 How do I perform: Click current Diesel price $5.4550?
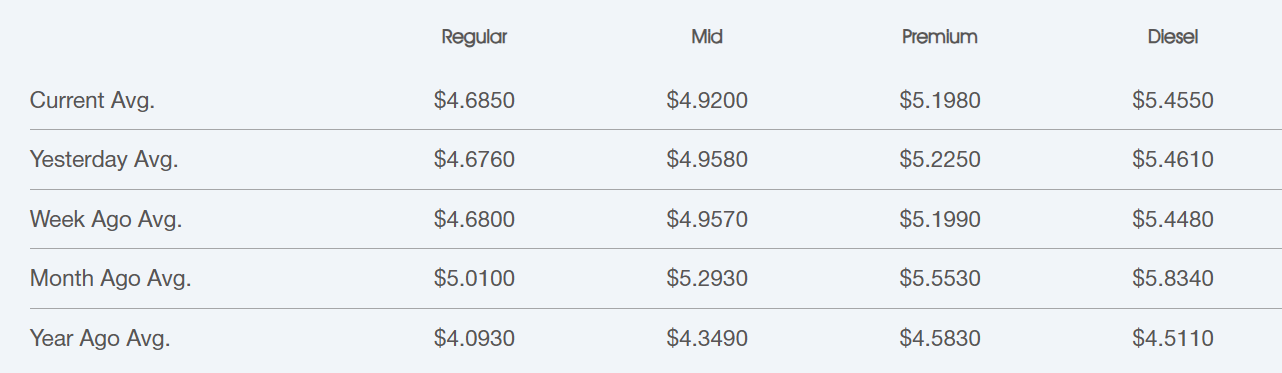click(x=1173, y=100)
